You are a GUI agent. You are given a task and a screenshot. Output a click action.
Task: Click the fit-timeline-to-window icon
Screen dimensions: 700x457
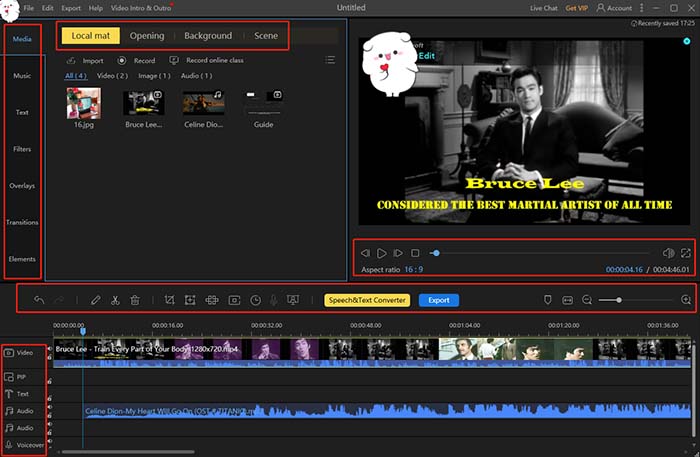click(x=567, y=300)
